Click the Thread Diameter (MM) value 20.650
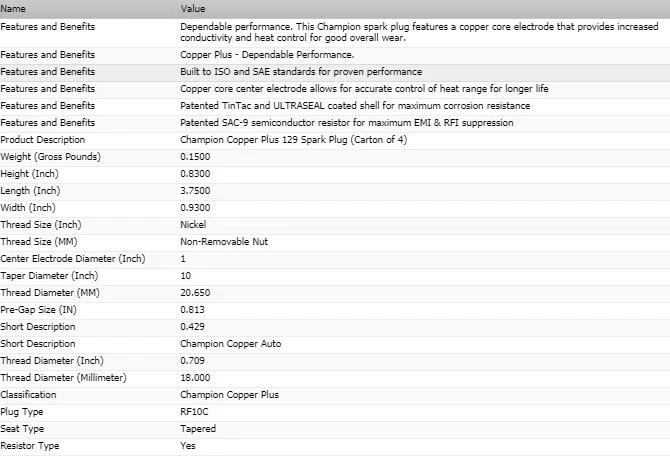Image resolution: width=670 pixels, height=456 pixels. pyautogui.click(x=195, y=293)
